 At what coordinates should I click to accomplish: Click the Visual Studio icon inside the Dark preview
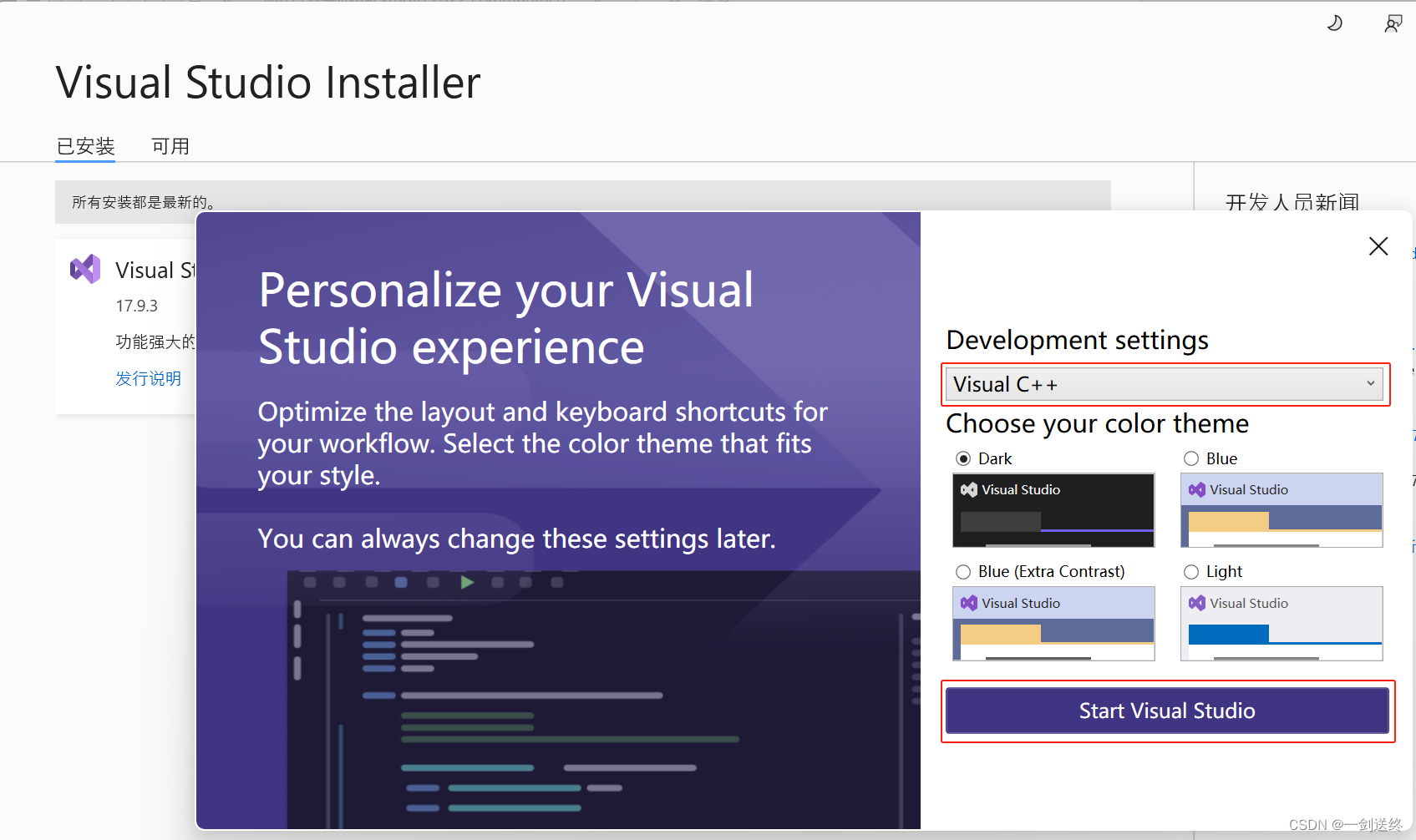pyautogui.click(x=969, y=489)
